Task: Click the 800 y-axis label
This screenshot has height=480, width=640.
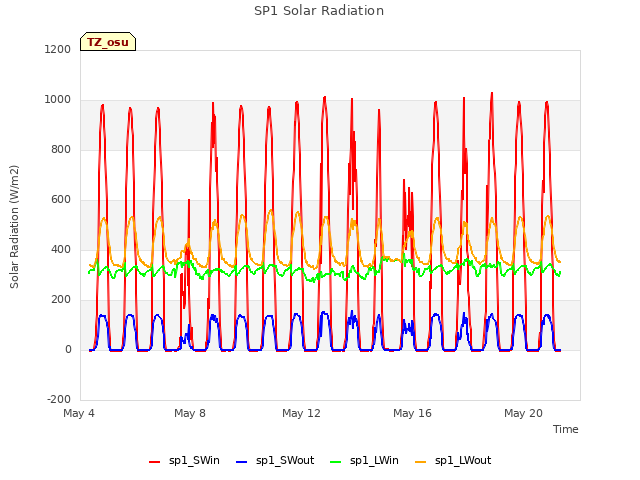Action: (x=61, y=149)
